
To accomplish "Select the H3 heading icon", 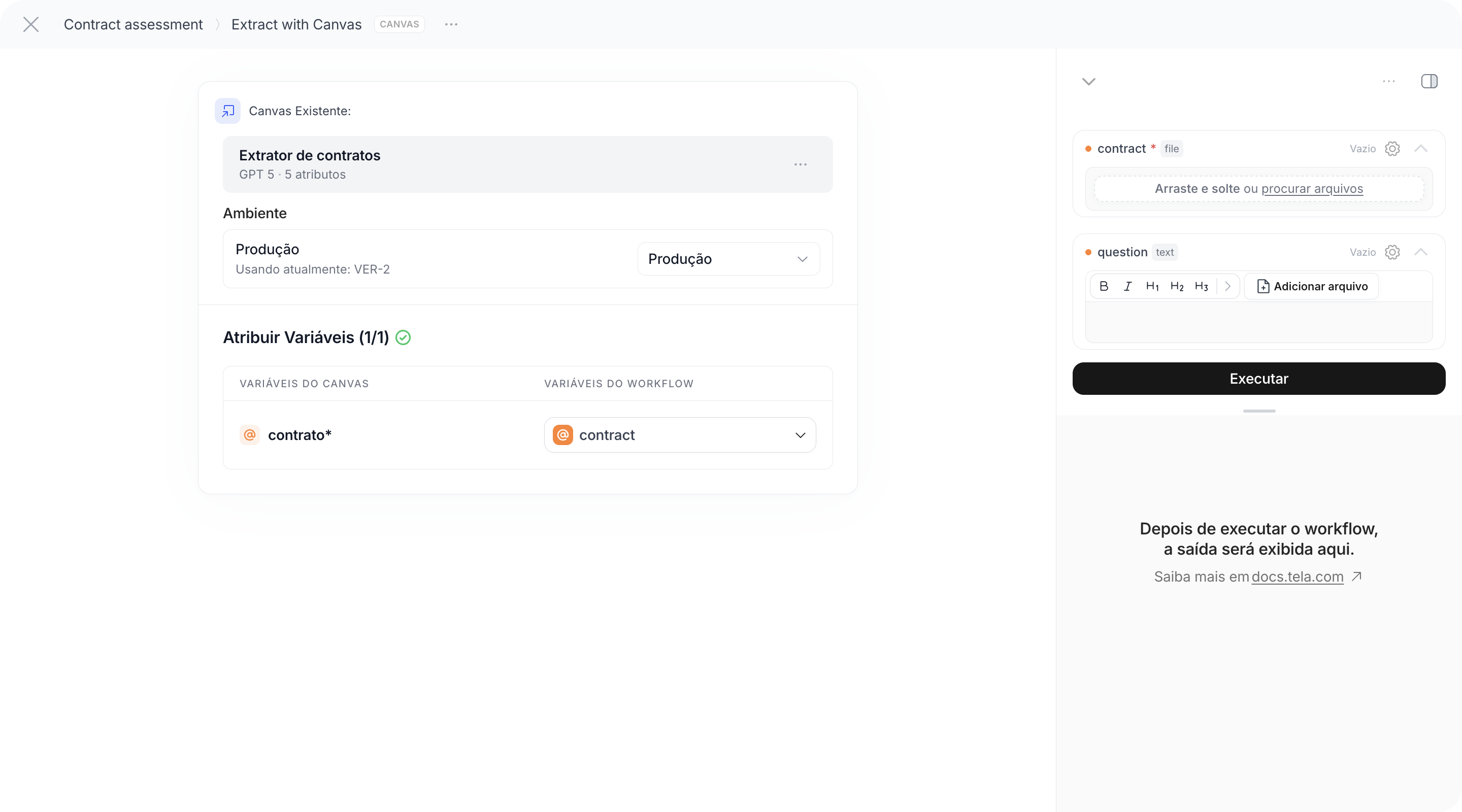I will pos(1201,286).
